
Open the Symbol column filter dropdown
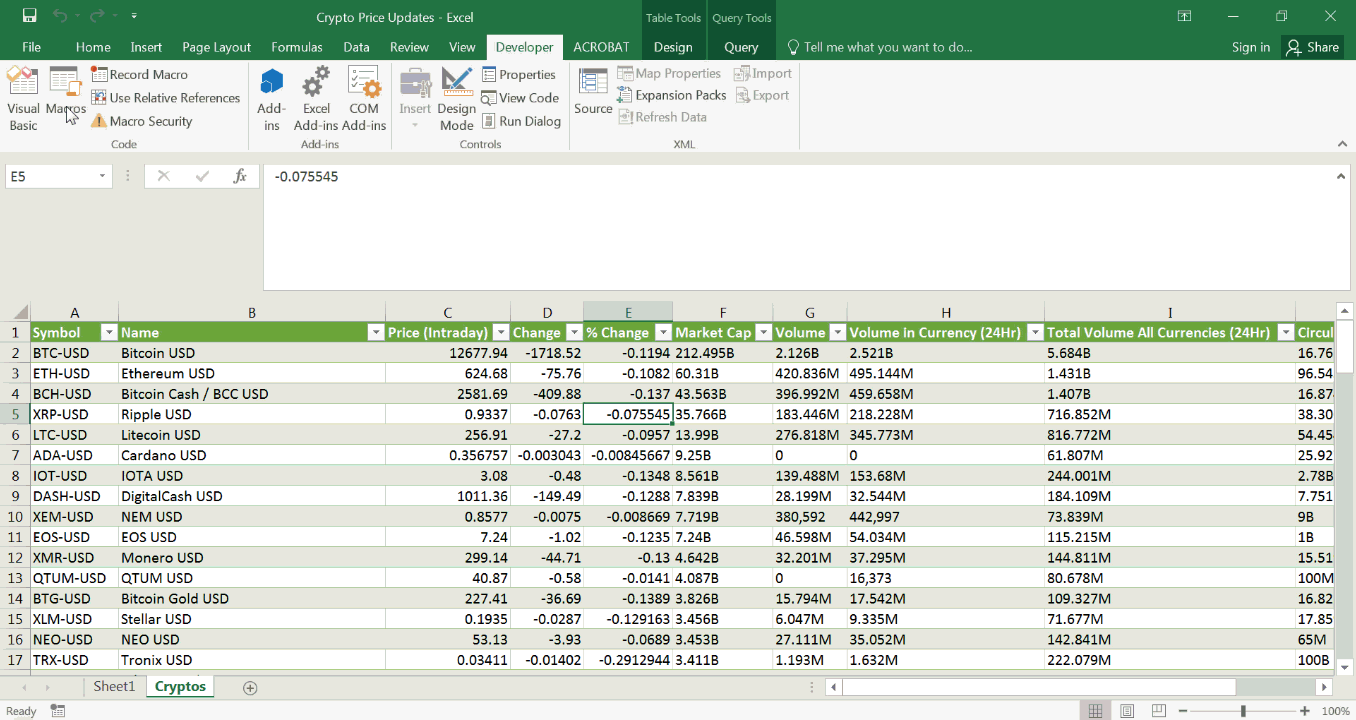pyautogui.click(x=108, y=333)
